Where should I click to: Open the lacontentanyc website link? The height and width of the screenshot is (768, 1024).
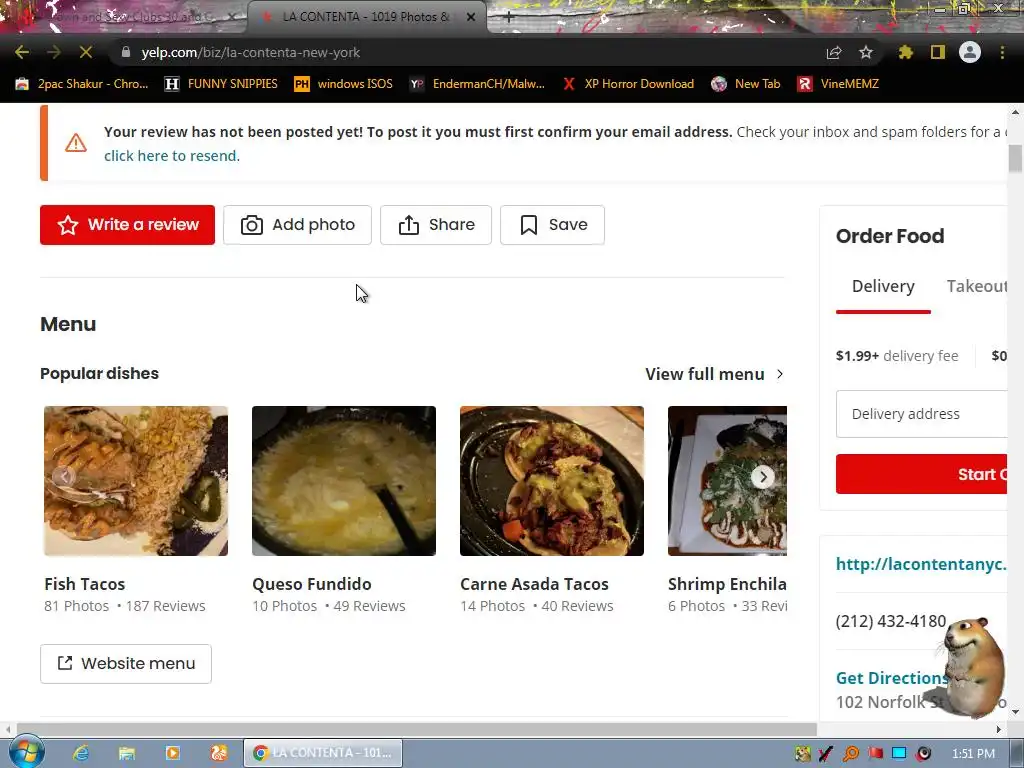pos(921,564)
